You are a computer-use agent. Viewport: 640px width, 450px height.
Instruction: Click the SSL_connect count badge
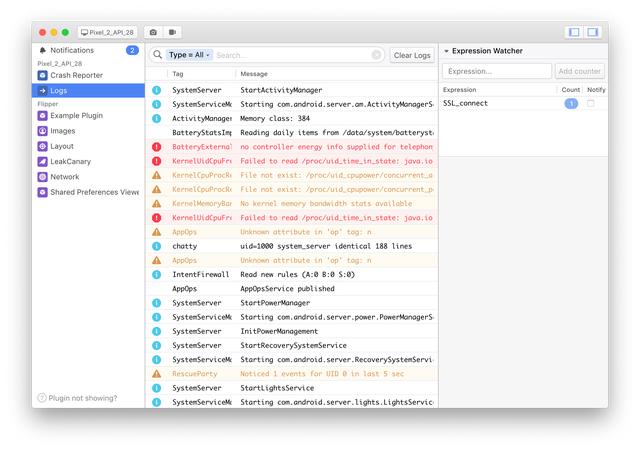571,103
